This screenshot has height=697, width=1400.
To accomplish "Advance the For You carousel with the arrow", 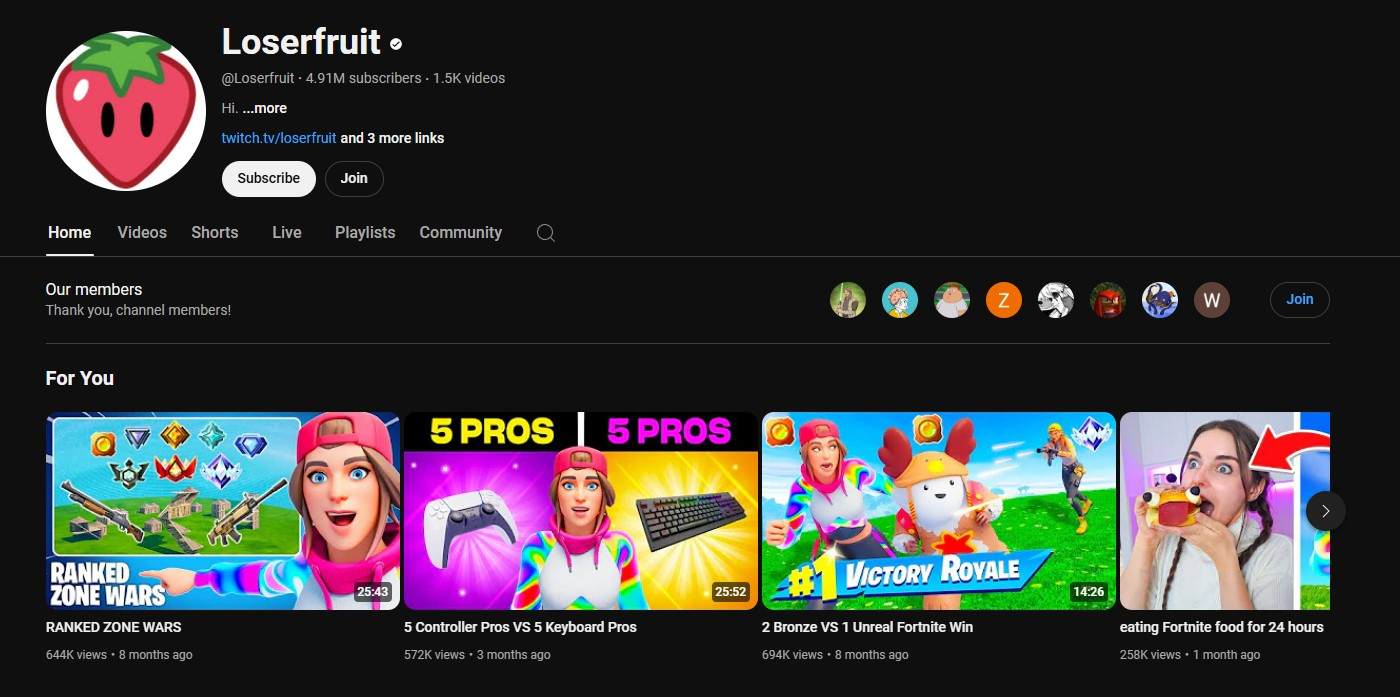I will [1325, 511].
